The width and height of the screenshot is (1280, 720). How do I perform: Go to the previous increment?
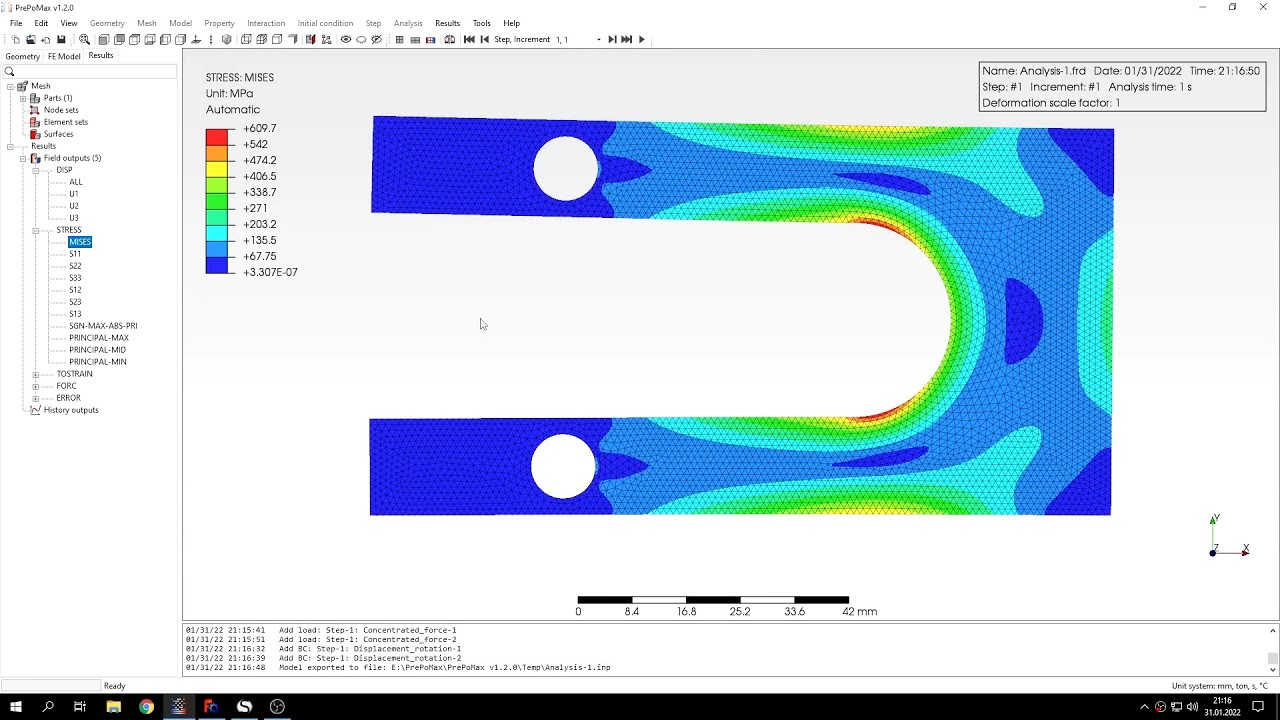click(484, 40)
